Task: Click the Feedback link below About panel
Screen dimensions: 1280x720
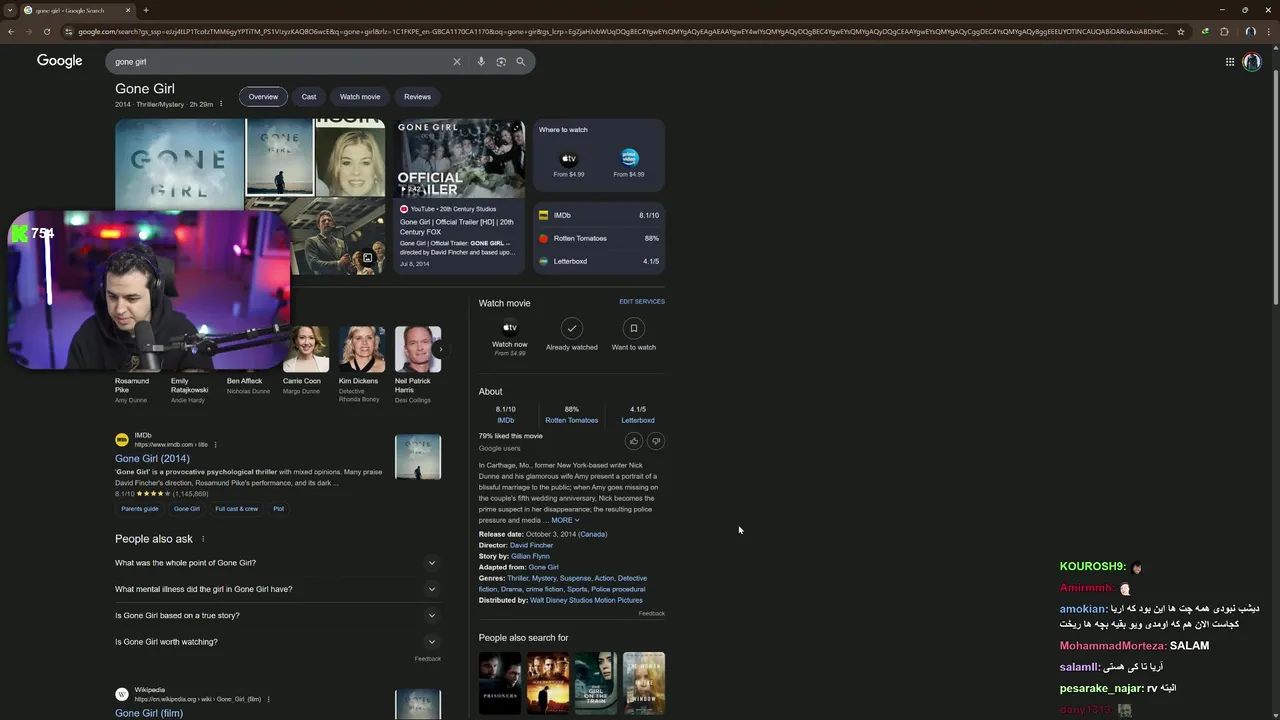Action: tap(652, 613)
